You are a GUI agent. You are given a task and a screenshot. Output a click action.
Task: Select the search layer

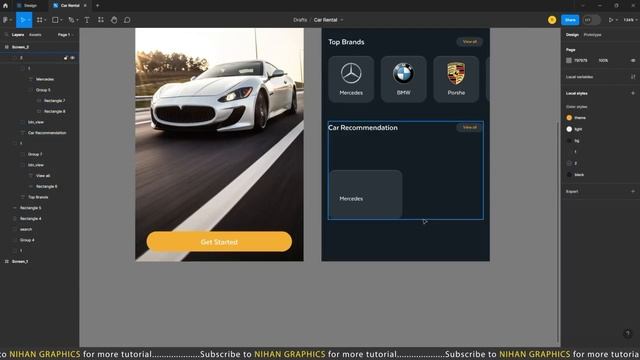tap(26, 229)
